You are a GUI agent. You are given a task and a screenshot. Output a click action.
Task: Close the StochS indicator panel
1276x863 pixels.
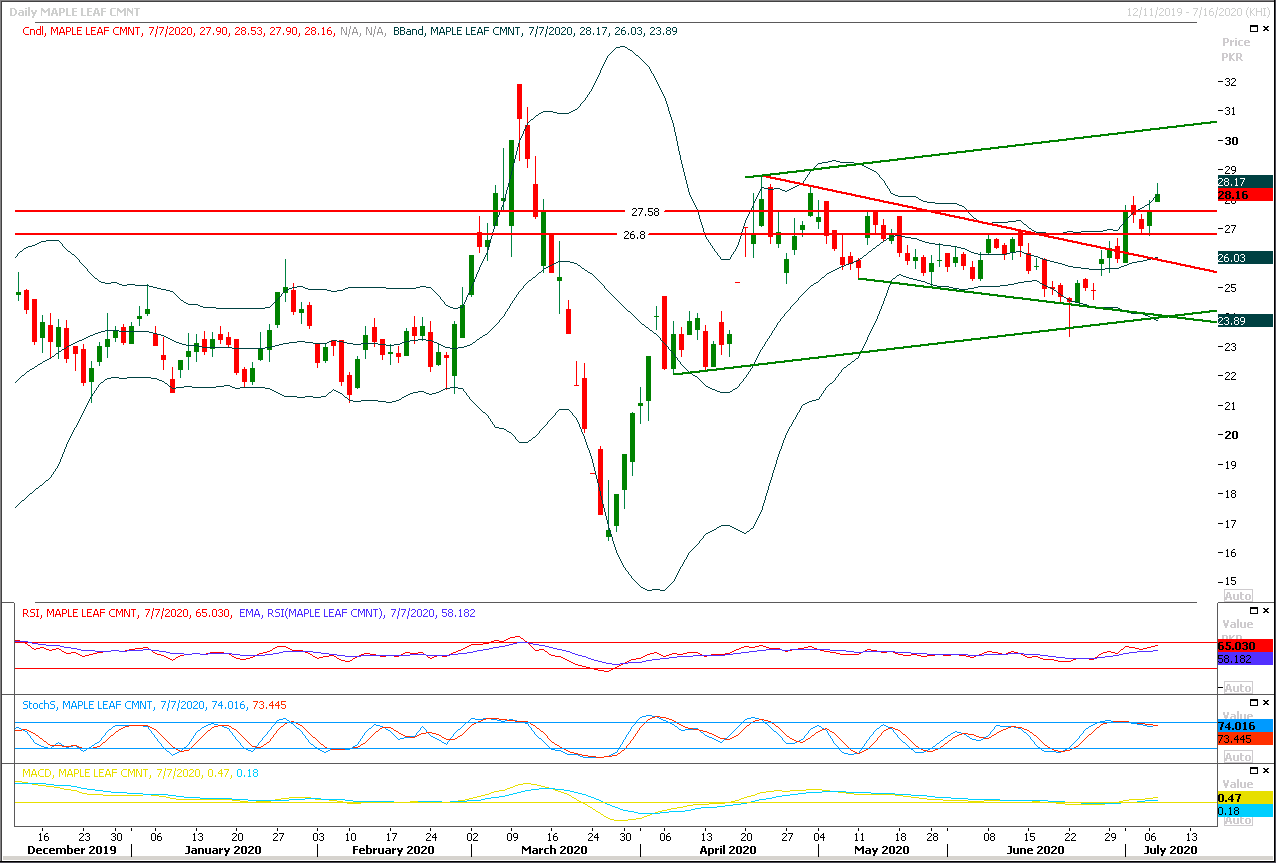click(x=1266, y=702)
